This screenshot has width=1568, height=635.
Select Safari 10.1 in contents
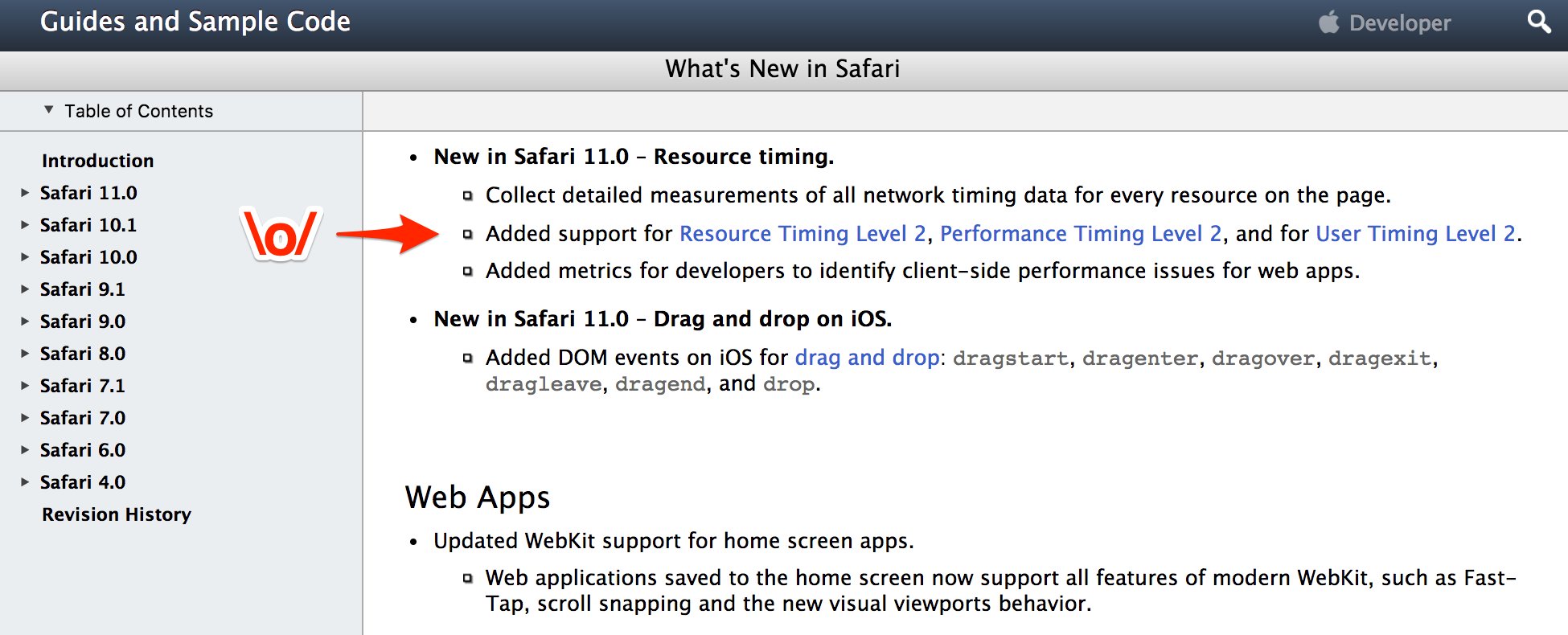[88, 225]
